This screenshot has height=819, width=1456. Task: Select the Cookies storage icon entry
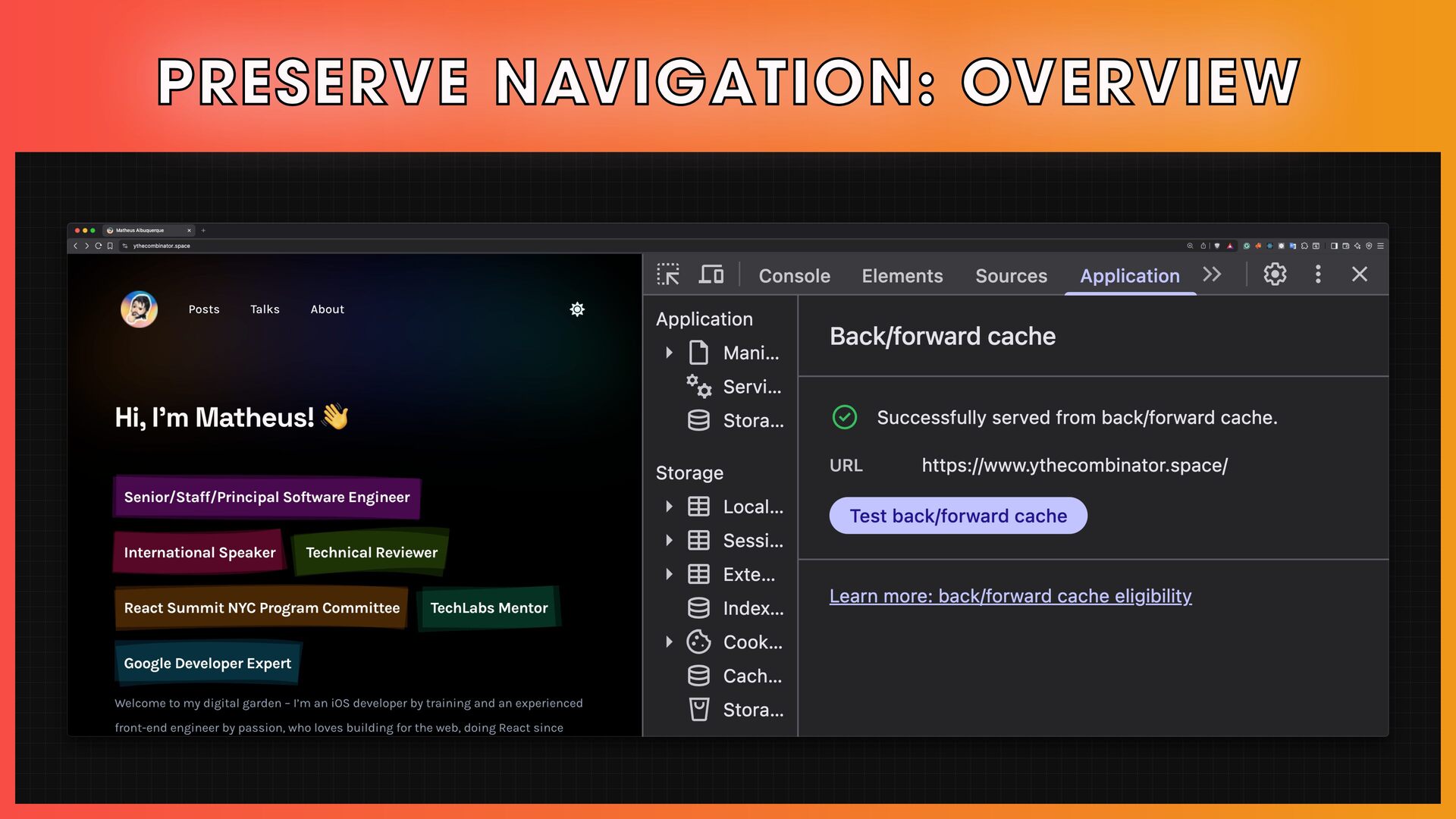[x=698, y=642]
